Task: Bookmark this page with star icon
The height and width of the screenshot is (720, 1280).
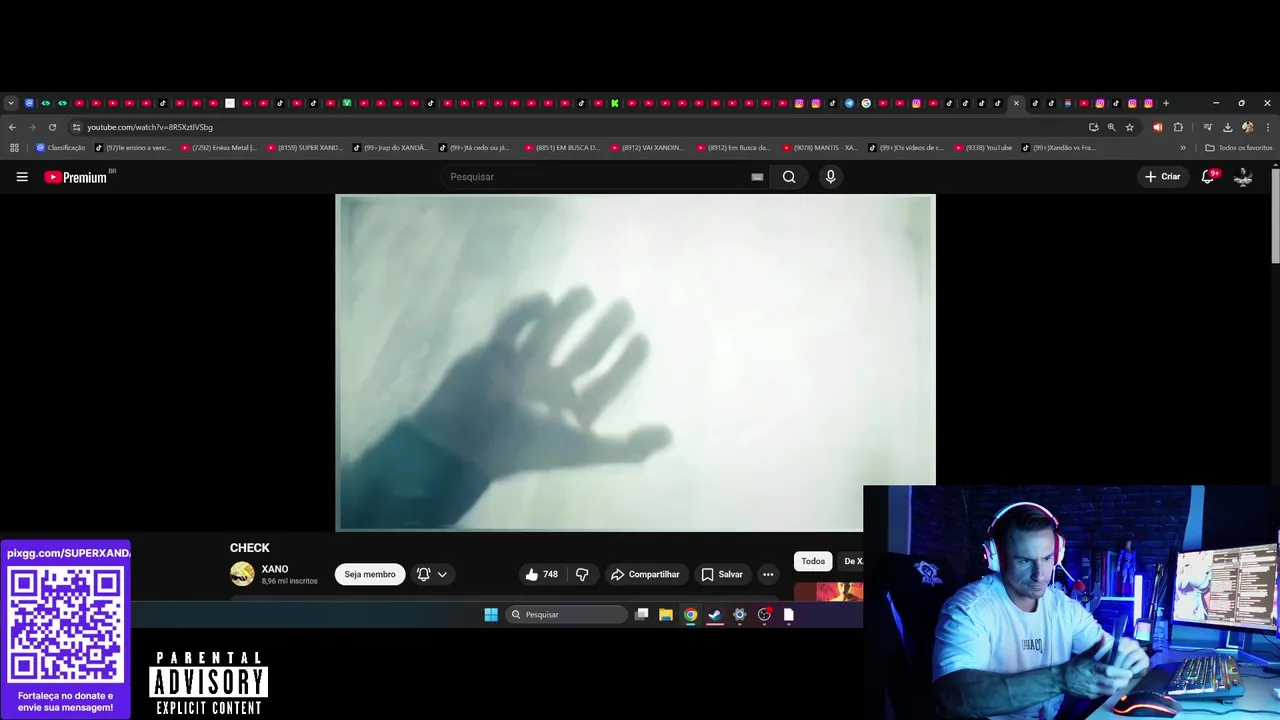Action: click(1130, 127)
